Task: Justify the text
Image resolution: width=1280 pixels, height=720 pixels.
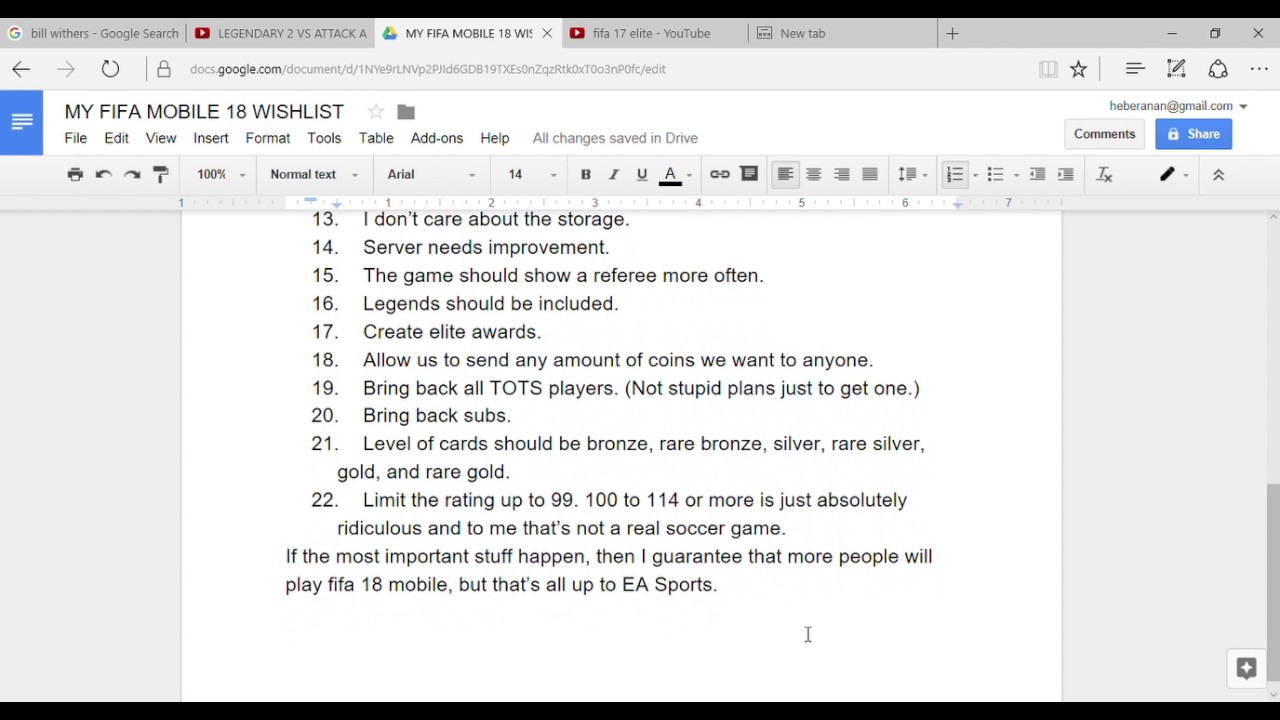Action: [x=870, y=174]
